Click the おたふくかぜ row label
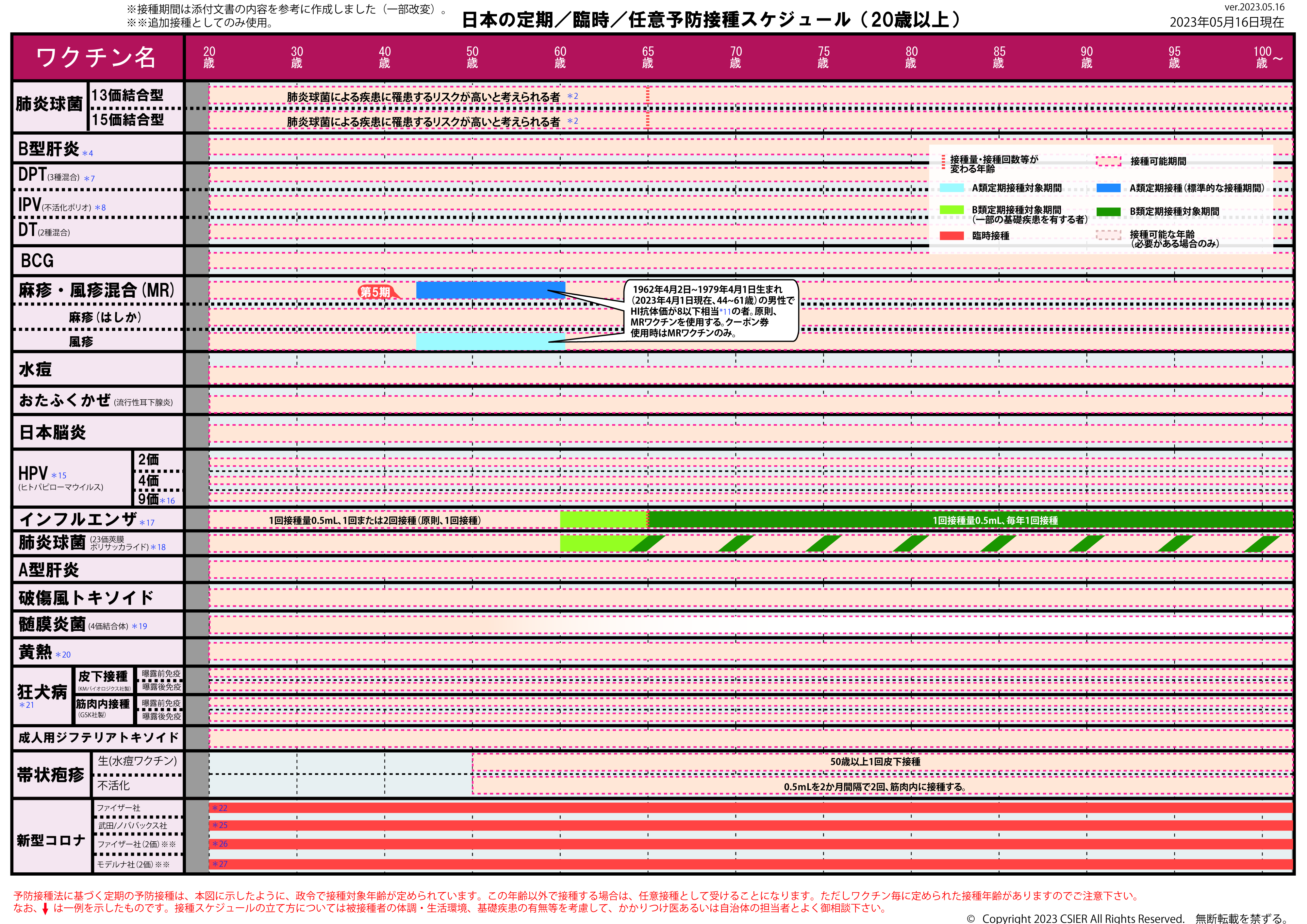This screenshot has height=924, width=1307. click(96, 401)
